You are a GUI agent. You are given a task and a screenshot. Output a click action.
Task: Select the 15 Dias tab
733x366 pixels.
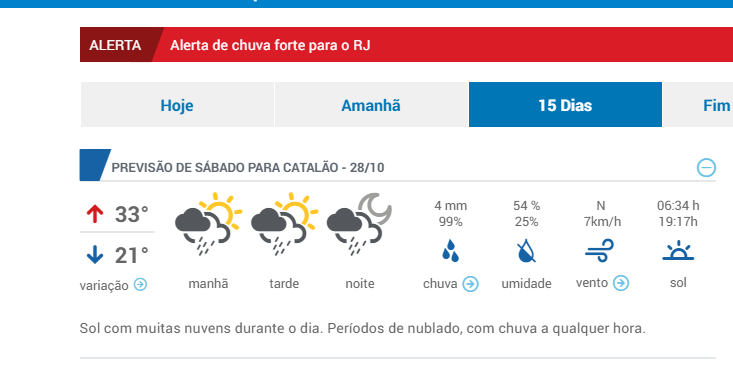click(x=565, y=105)
